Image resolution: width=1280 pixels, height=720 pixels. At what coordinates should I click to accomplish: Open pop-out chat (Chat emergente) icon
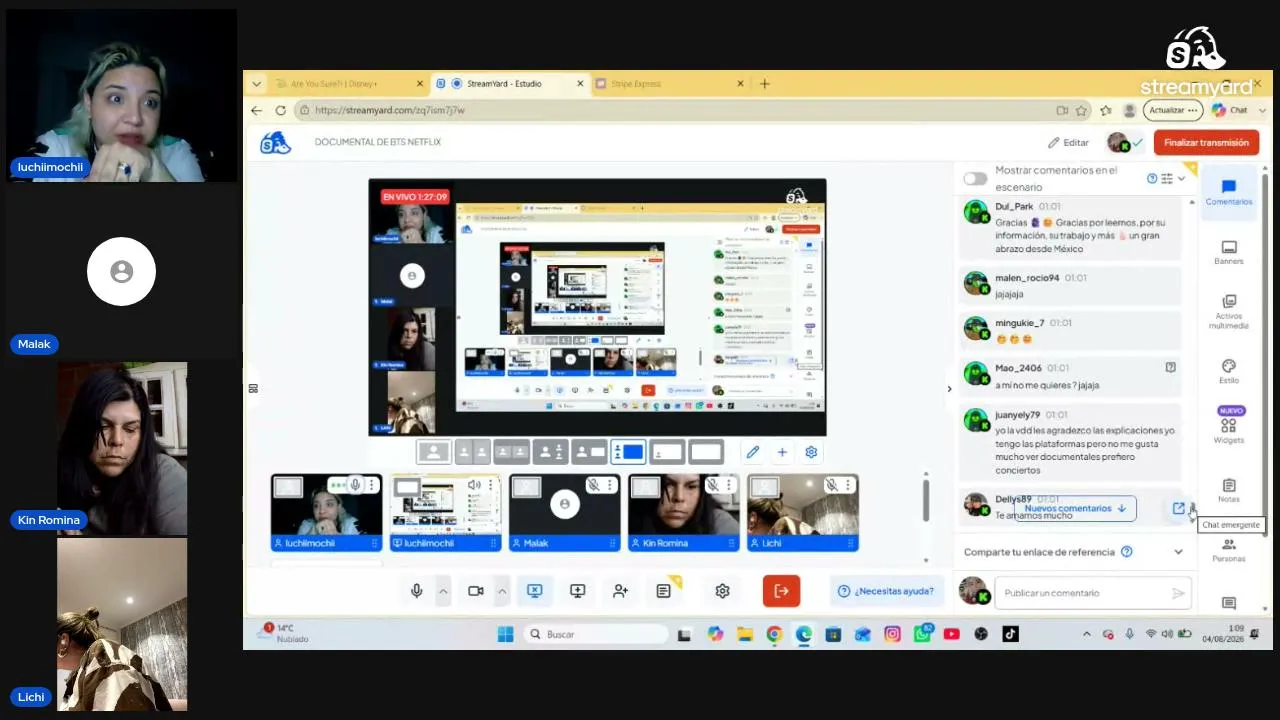[x=1178, y=508]
